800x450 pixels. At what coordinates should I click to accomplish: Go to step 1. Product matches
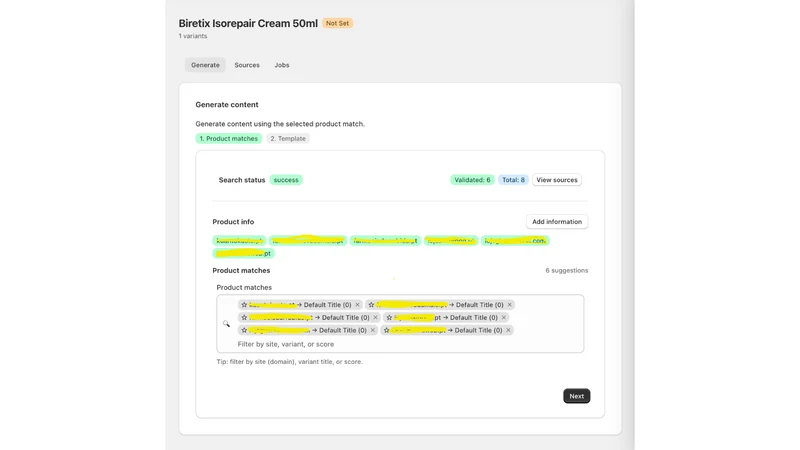click(x=229, y=138)
